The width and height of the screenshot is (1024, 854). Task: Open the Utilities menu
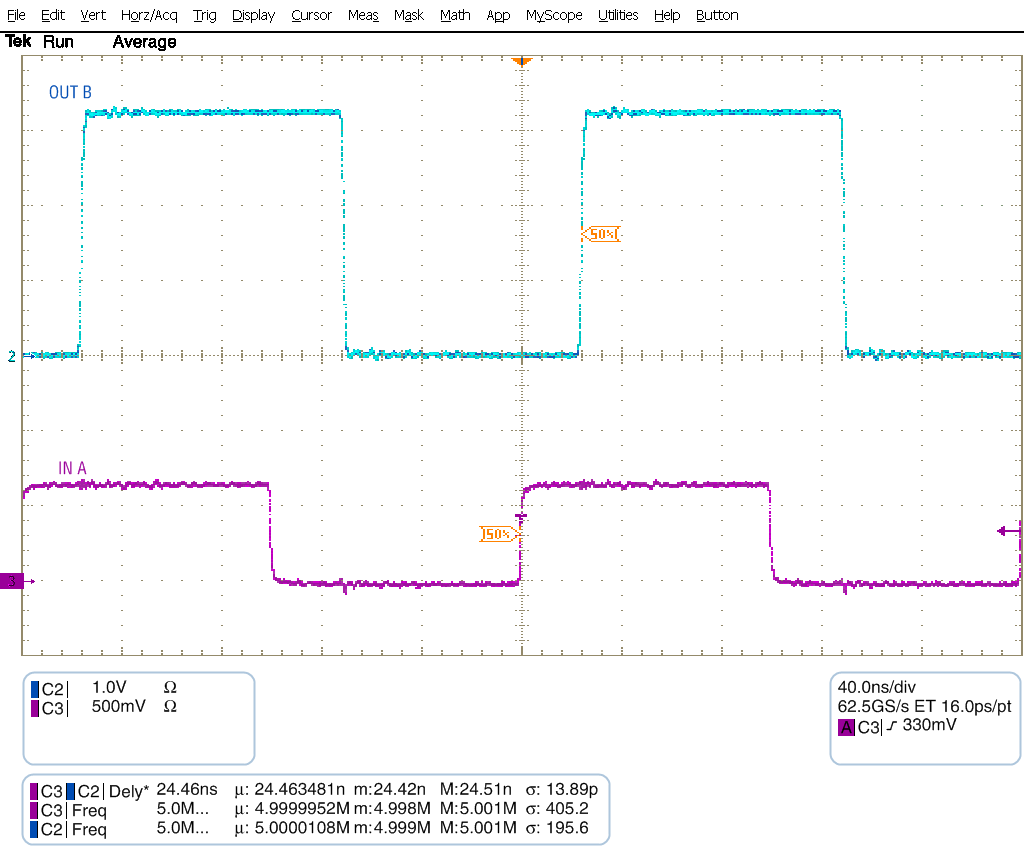coord(617,15)
